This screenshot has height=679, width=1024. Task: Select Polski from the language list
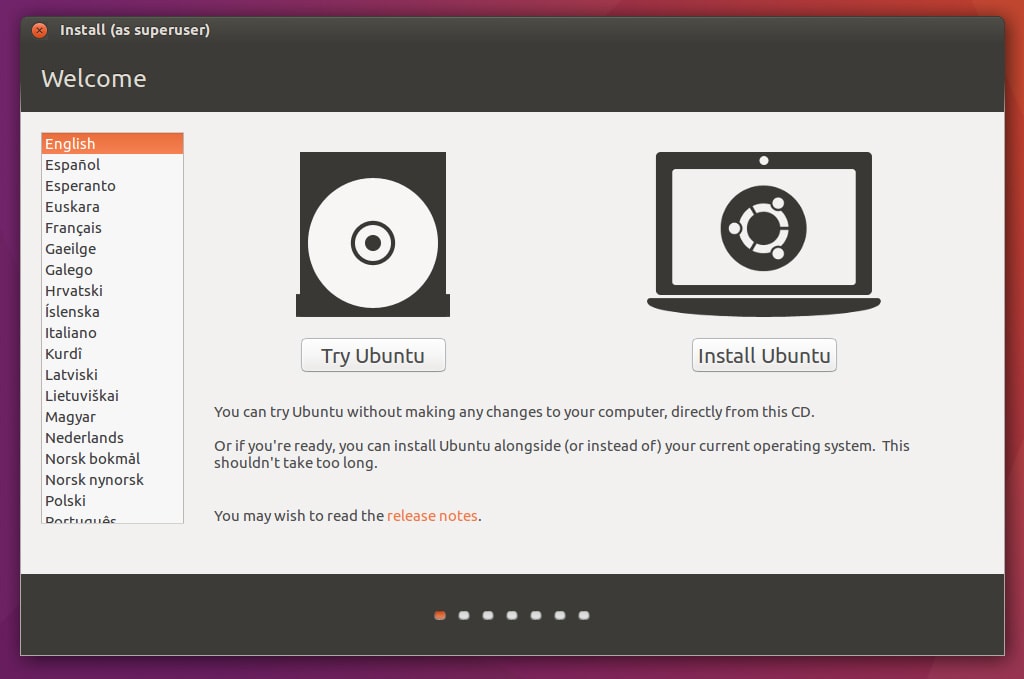pyautogui.click(x=65, y=500)
